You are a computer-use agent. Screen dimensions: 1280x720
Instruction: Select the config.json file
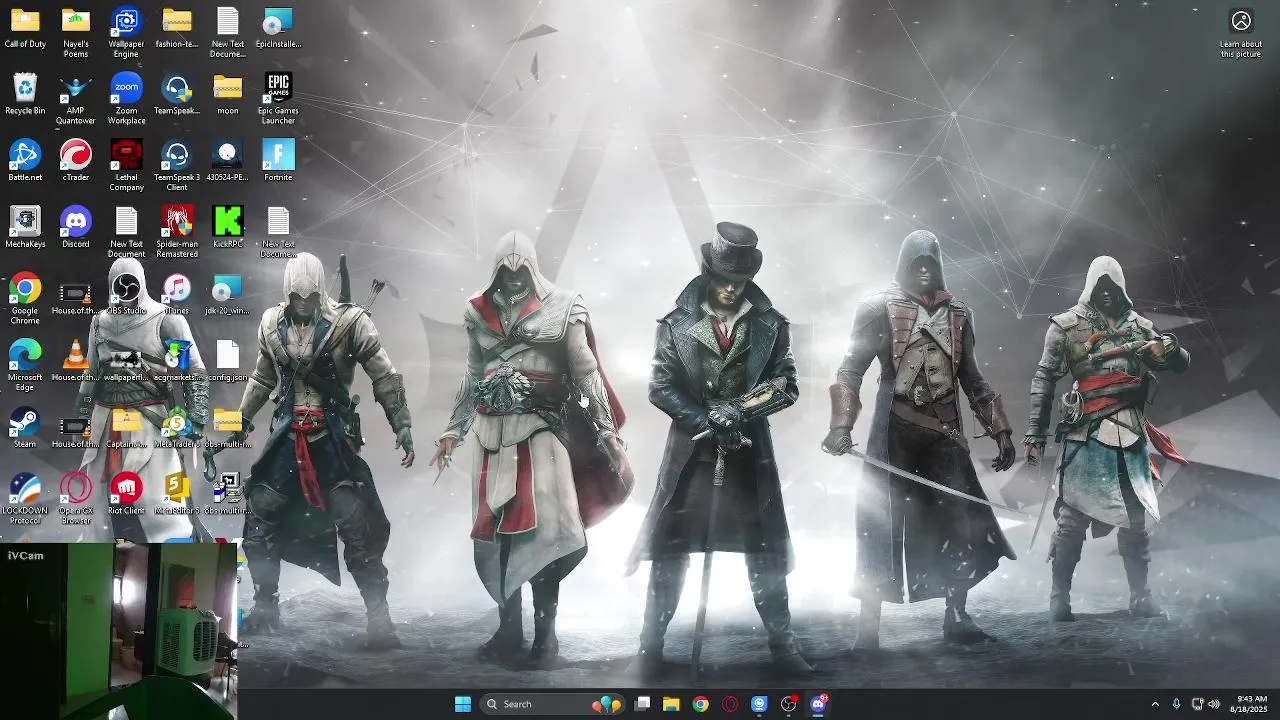tap(228, 361)
